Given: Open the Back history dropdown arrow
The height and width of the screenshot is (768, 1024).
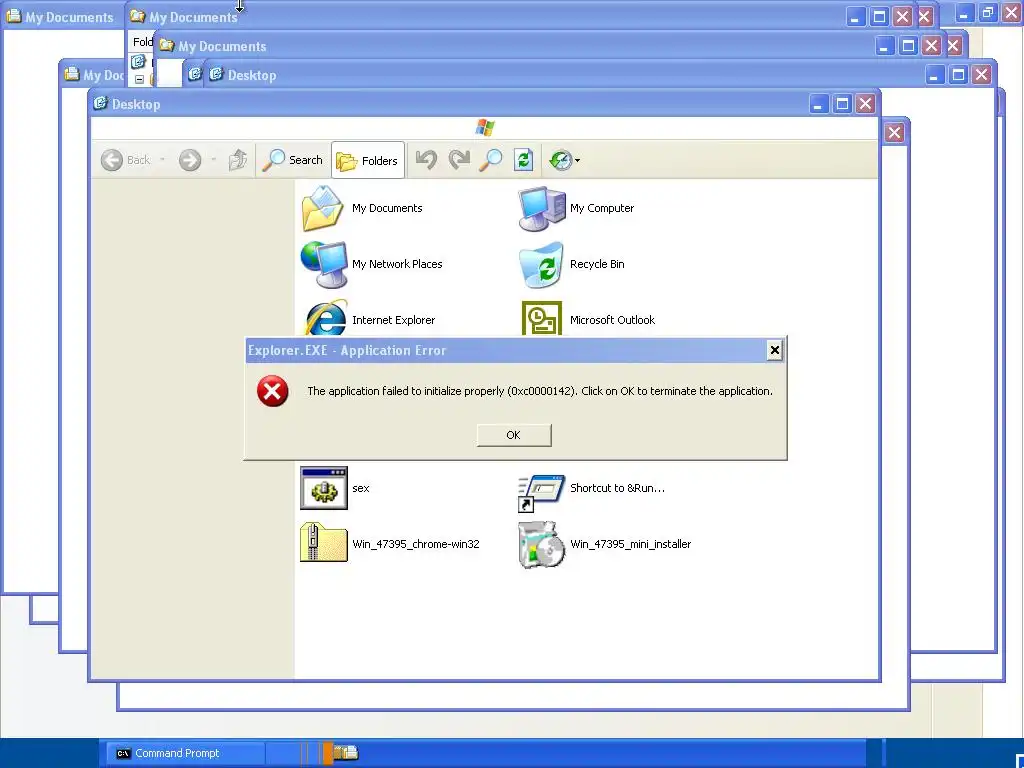Looking at the screenshot, I should coord(163,160).
